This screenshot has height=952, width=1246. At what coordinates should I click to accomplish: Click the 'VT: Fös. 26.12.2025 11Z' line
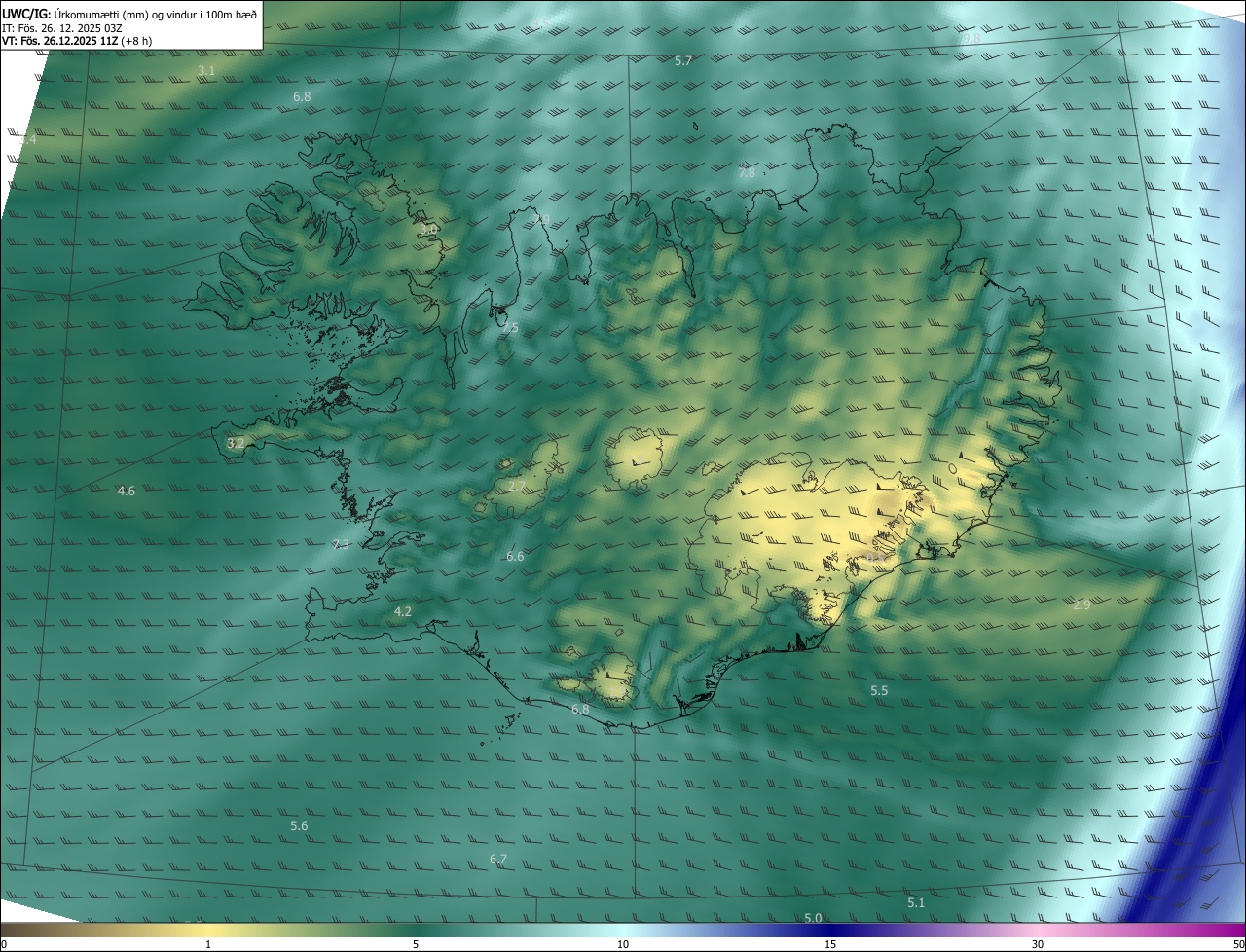click(x=59, y=41)
